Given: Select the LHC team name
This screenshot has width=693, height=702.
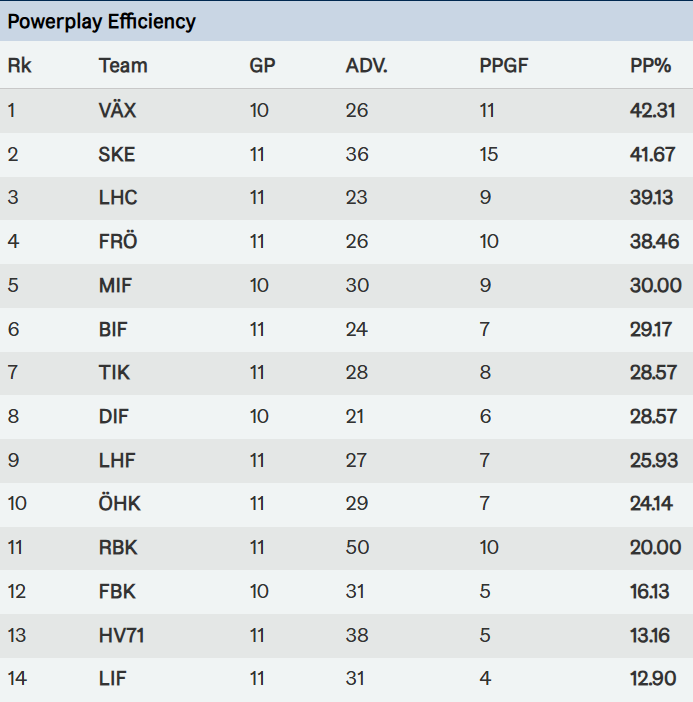Looking at the screenshot, I should (x=118, y=198).
